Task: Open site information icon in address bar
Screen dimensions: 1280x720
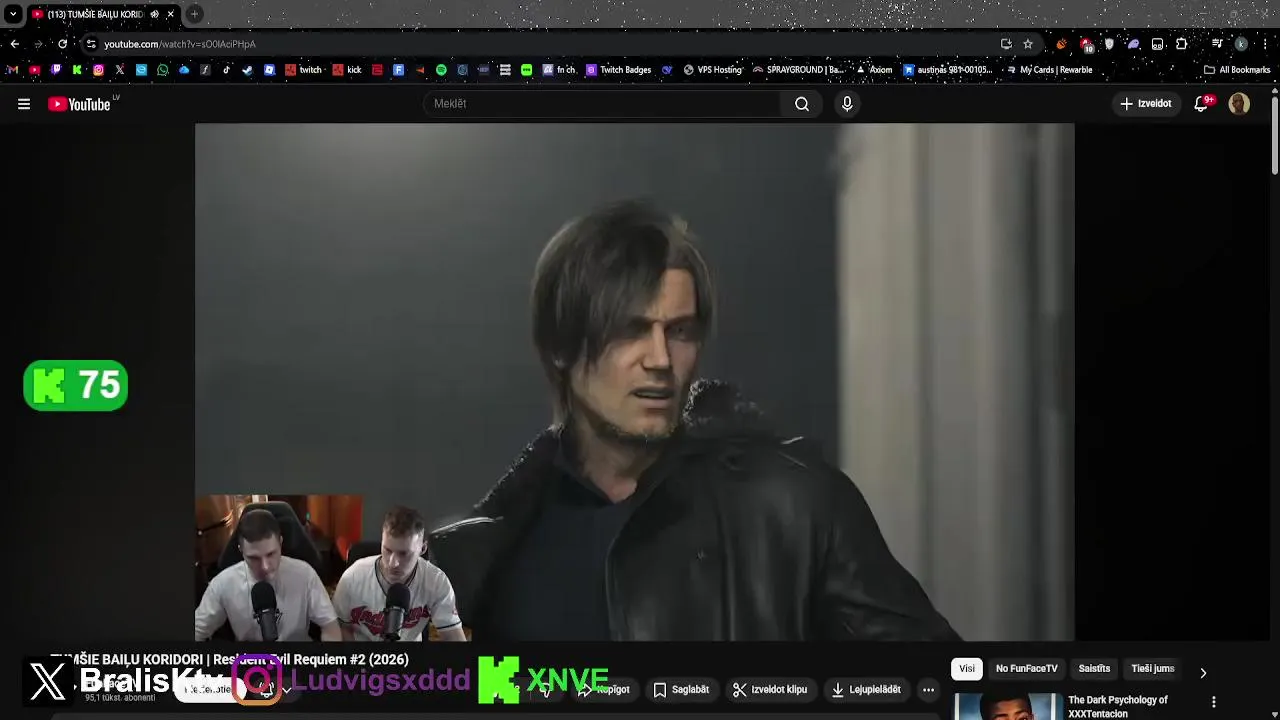Action: tap(91, 44)
